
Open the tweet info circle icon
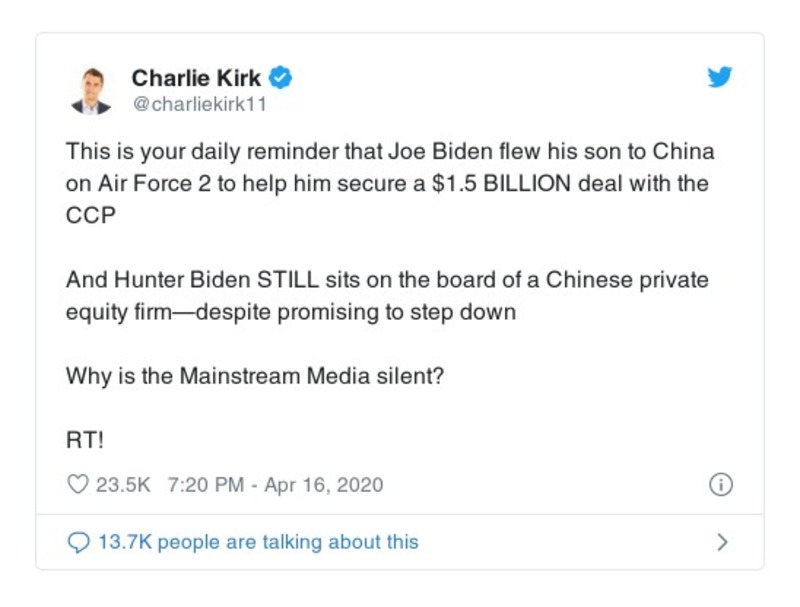point(720,485)
